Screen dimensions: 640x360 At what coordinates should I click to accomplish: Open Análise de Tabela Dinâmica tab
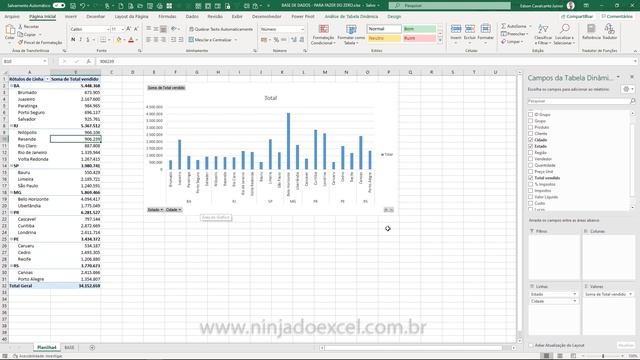[x=351, y=17]
